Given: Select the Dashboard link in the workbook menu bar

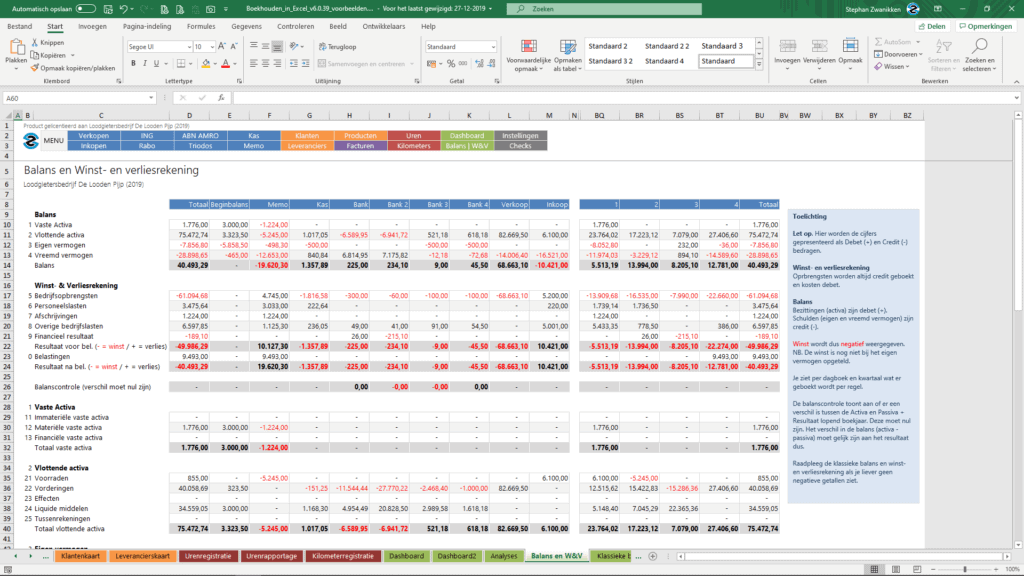Looking at the screenshot, I should [467, 135].
